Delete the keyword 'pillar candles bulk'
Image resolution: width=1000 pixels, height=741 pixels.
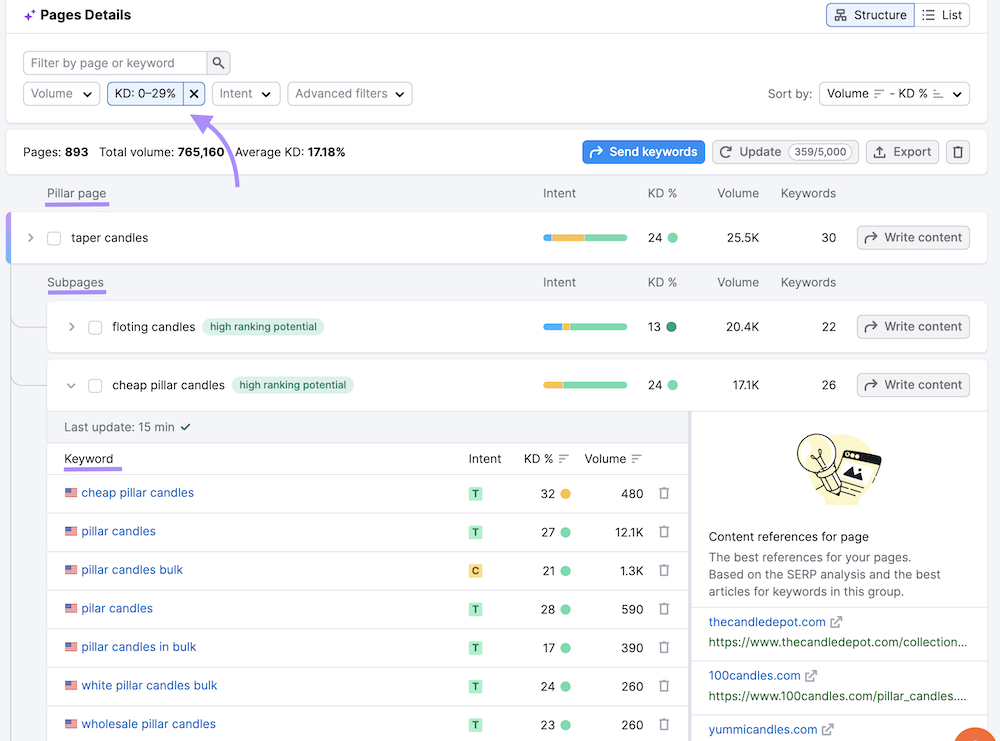click(664, 570)
